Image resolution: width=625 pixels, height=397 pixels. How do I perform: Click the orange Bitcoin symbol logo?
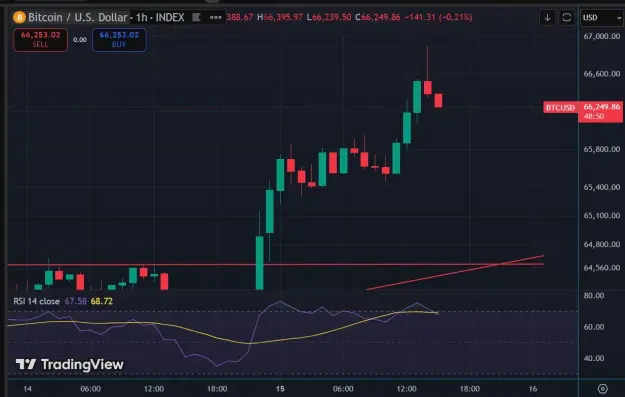point(19,18)
